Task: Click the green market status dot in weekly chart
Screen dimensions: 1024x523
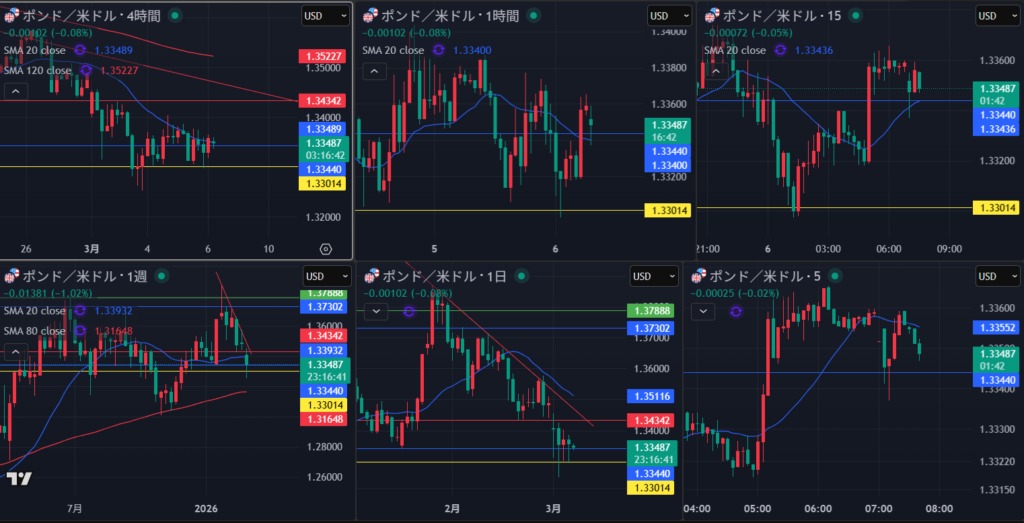Action: 161,275
